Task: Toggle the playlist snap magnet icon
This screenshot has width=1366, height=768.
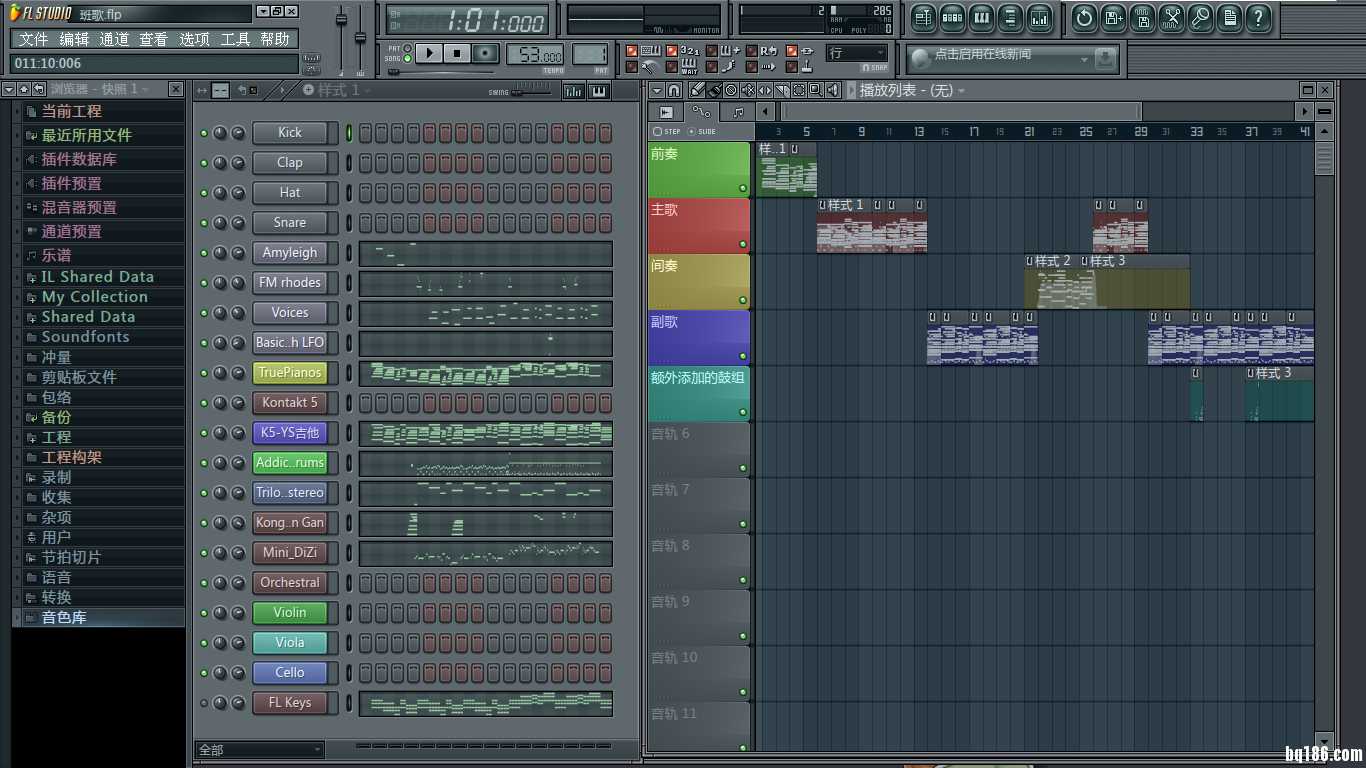Action: point(674,90)
